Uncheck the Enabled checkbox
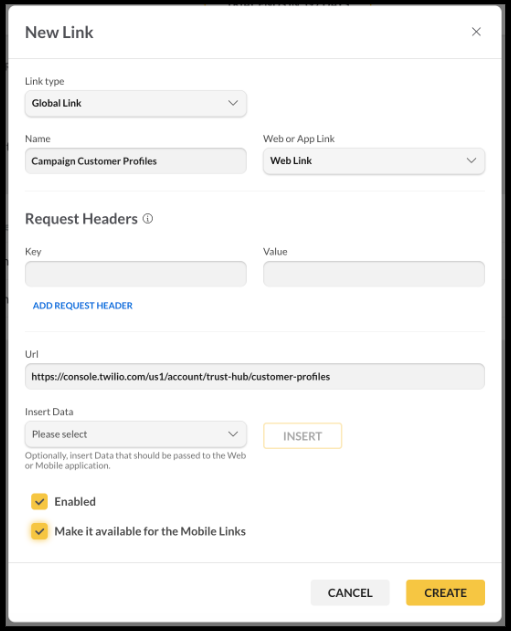Viewport: 511px width, 631px height. coord(39,501)
